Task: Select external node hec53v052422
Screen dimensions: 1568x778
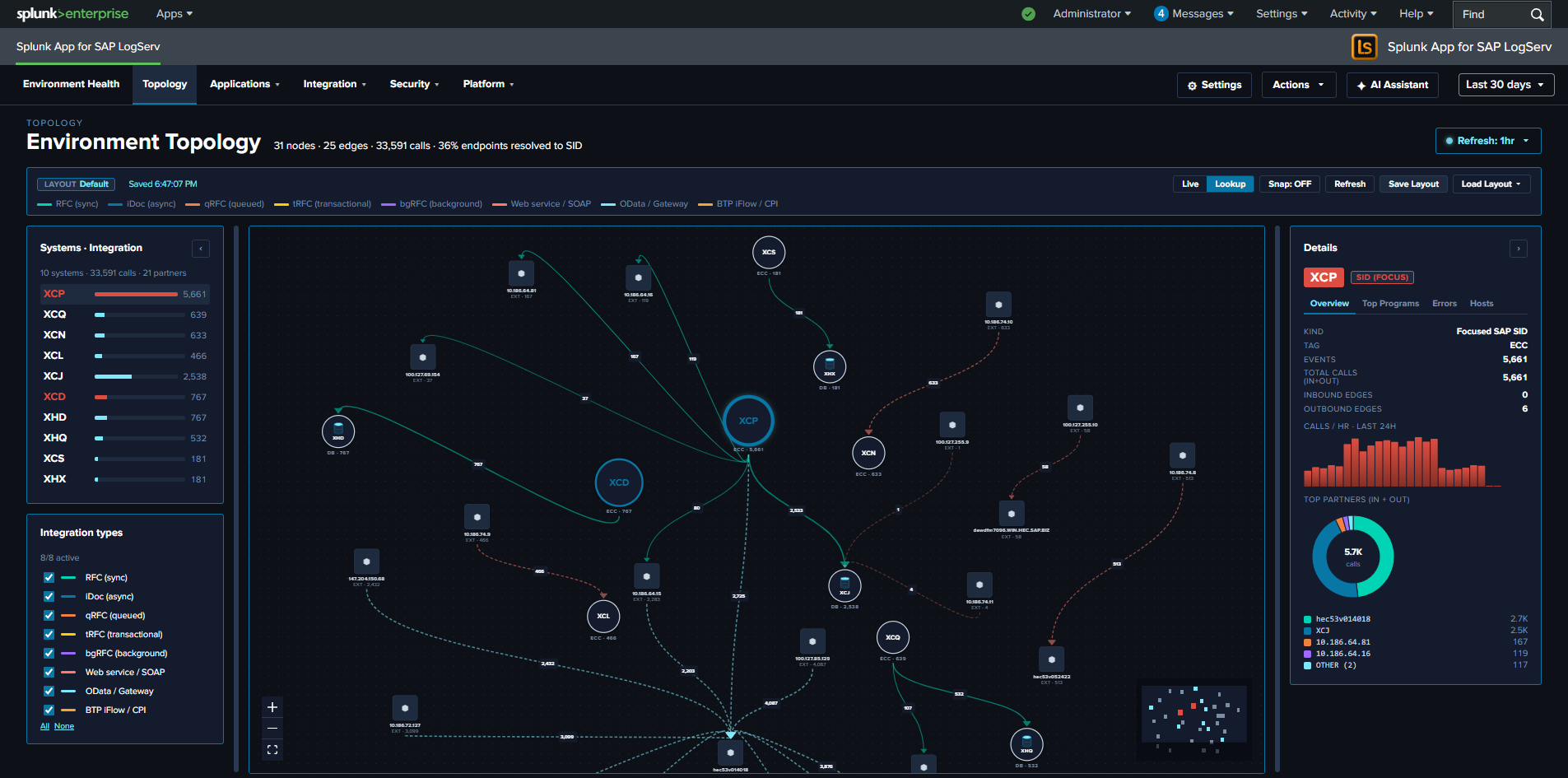Action: (1052, 659)
